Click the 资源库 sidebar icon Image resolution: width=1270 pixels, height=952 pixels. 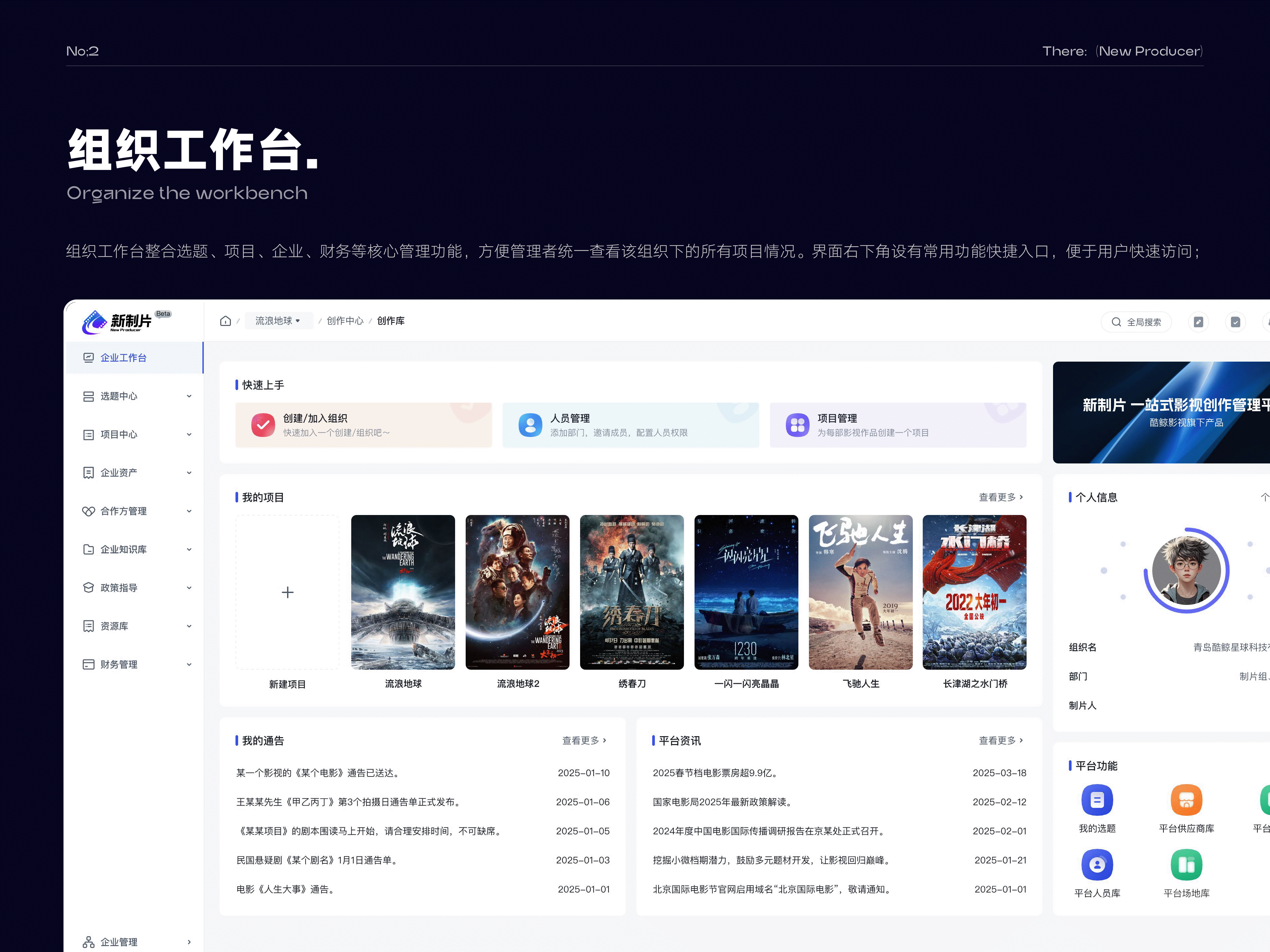[x=88, y=626]
